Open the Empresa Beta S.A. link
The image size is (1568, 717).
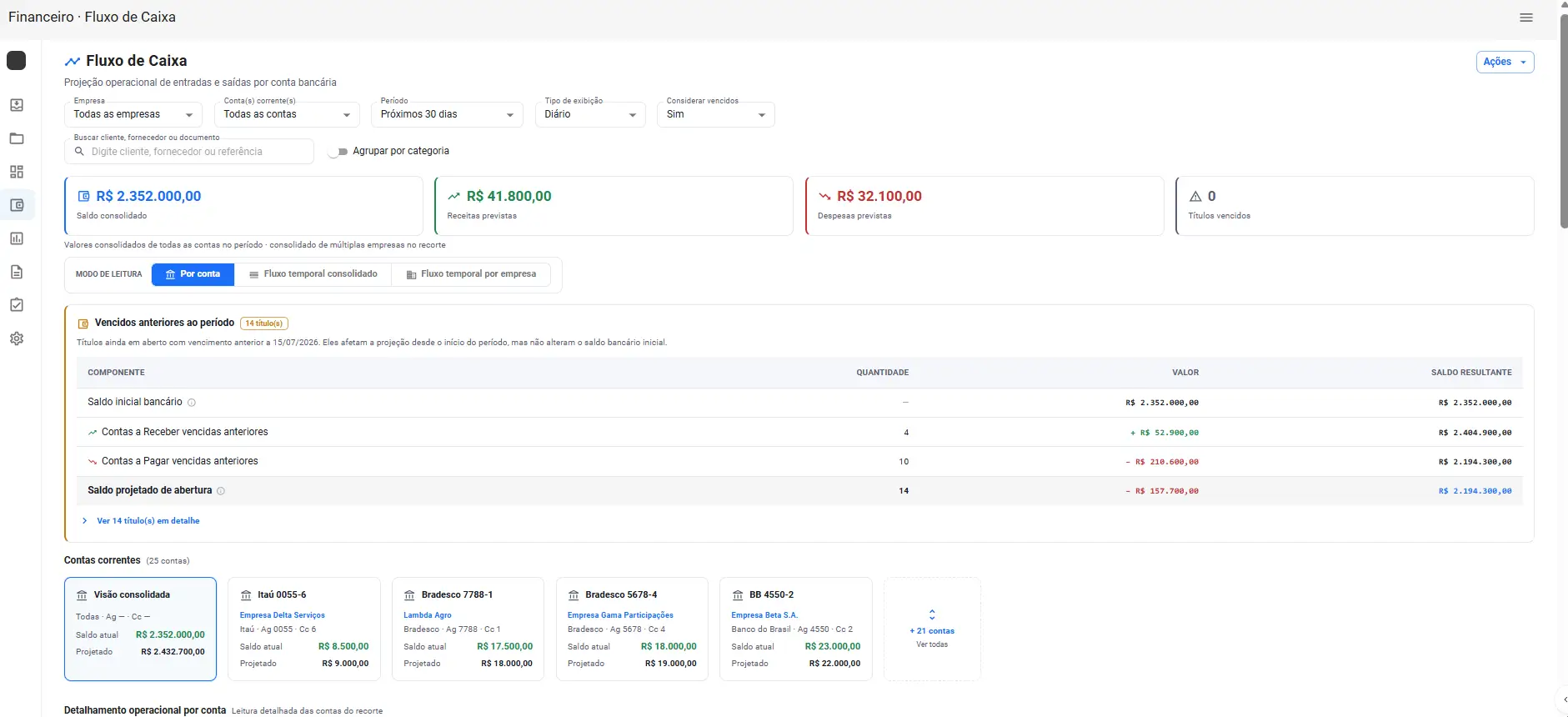(x=764, y=615)
